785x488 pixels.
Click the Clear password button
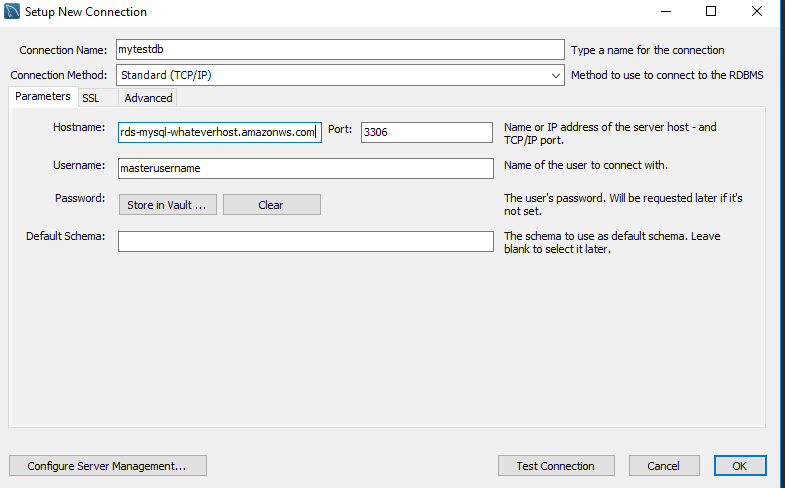pos(271,205)
